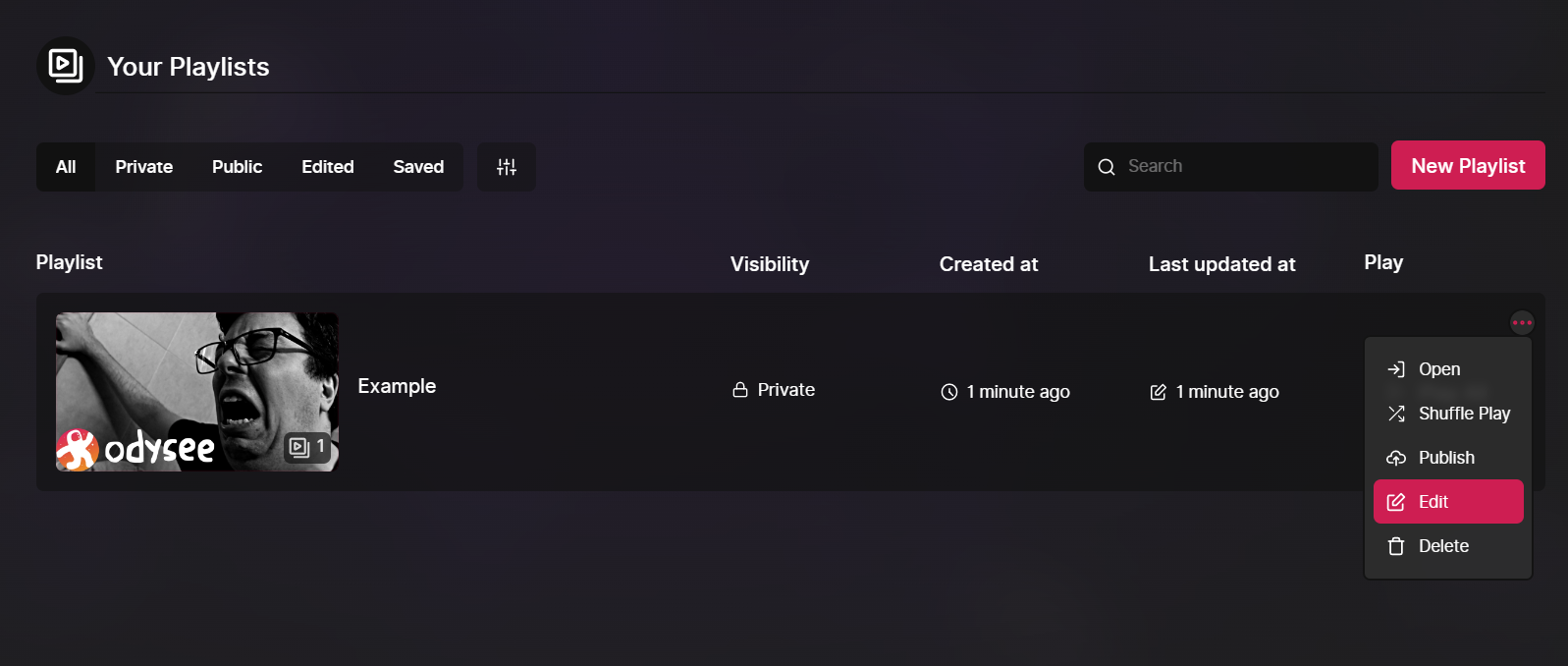
Task: Open the filter sliders options icon
Action: coord(507,167)
